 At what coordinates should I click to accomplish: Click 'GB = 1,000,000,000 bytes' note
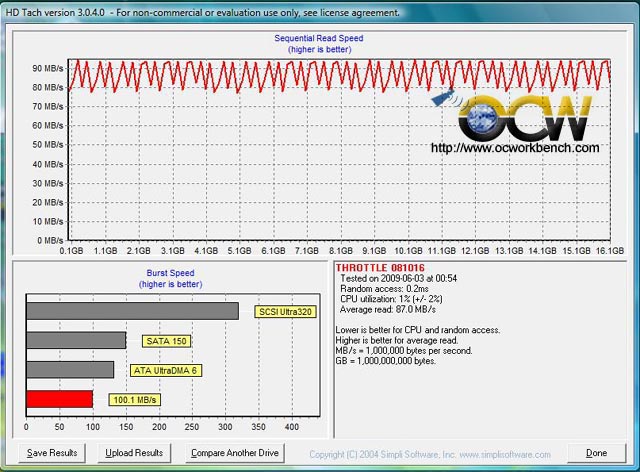coord(386,361)
